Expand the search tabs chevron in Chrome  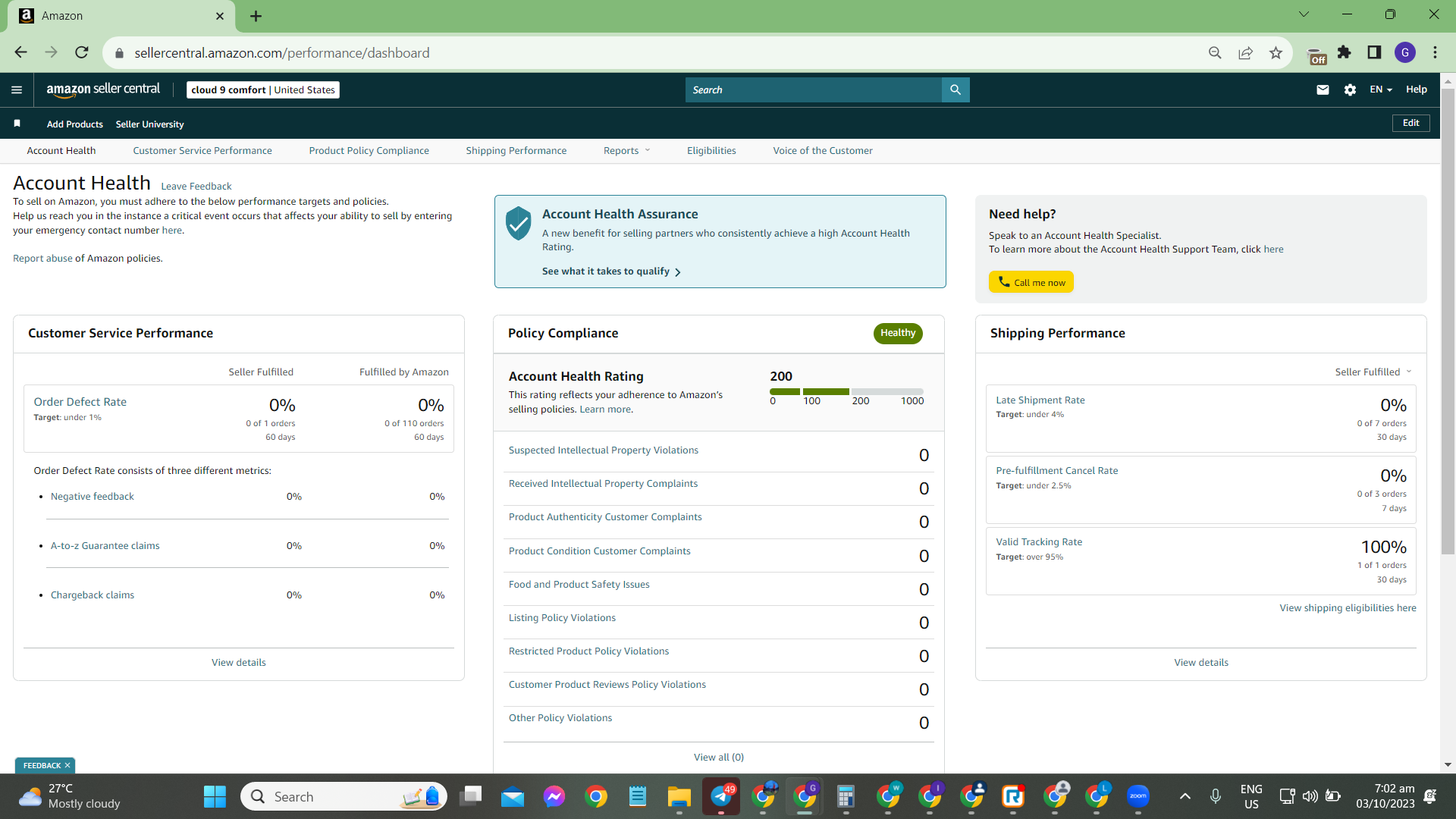click(1304, 14)
